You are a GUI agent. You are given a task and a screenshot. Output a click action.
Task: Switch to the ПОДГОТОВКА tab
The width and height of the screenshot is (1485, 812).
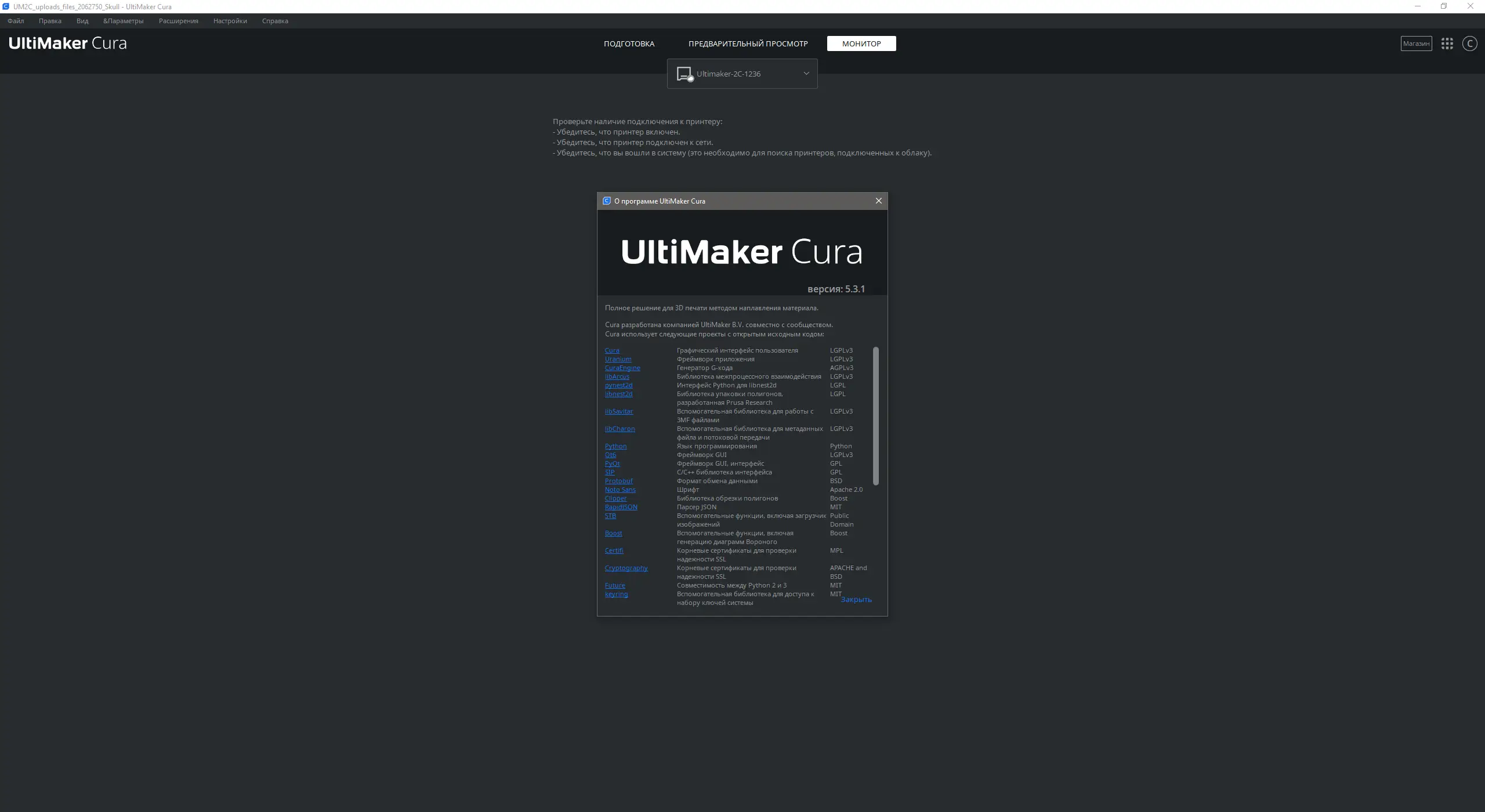(x=629, y=43)
